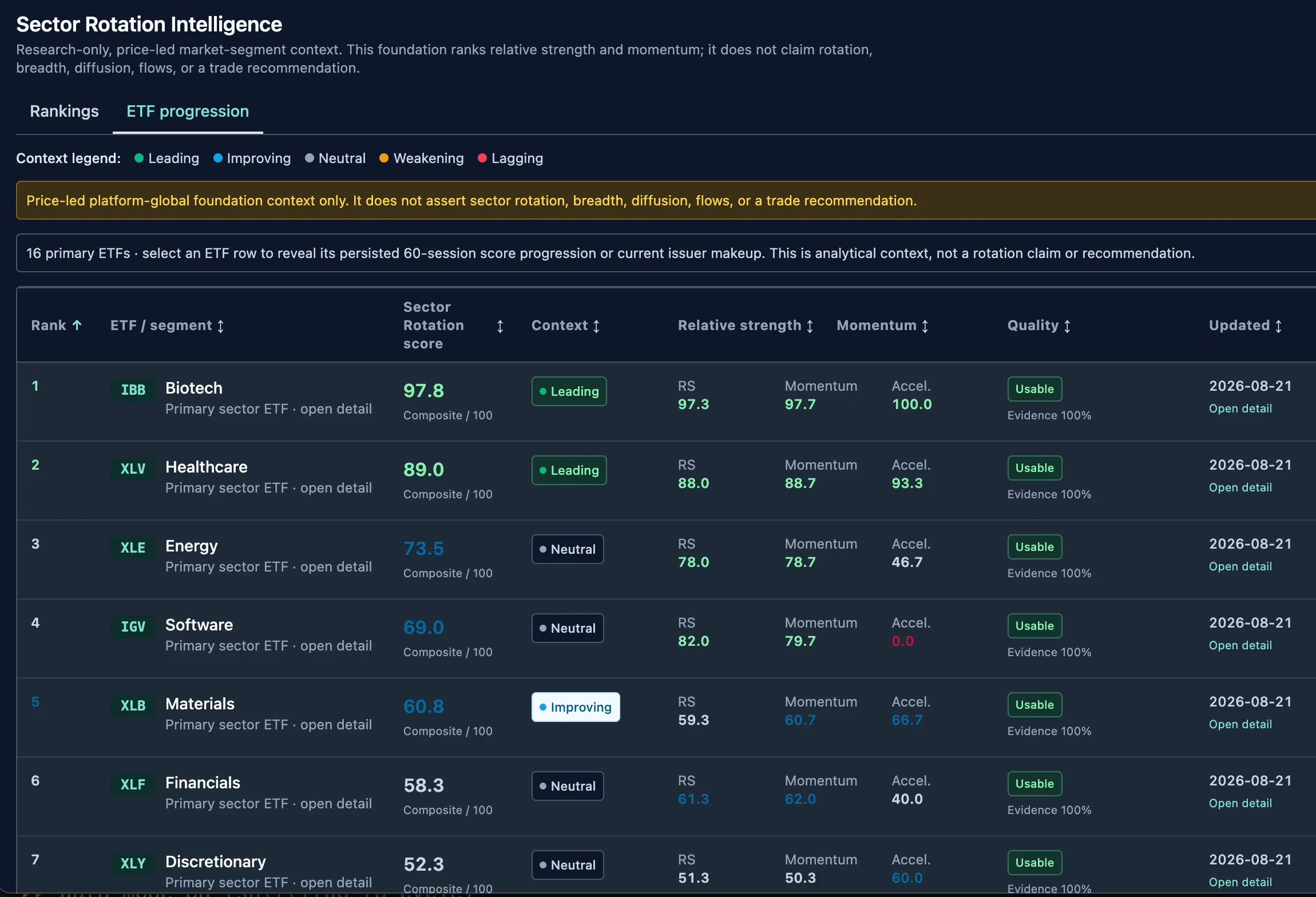Sort by Quality column
Screen dimensions: 1316x897
click(1038, 326)
